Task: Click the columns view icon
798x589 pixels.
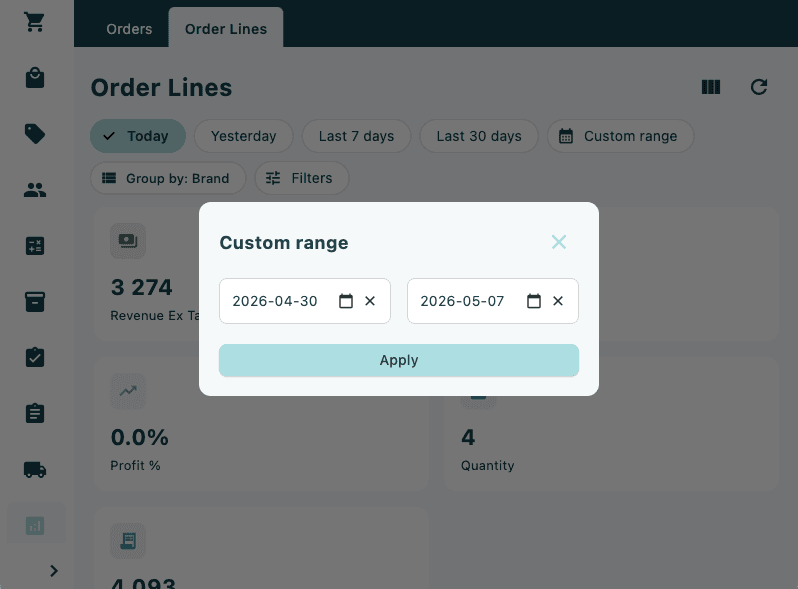Action: coord(711,87)
